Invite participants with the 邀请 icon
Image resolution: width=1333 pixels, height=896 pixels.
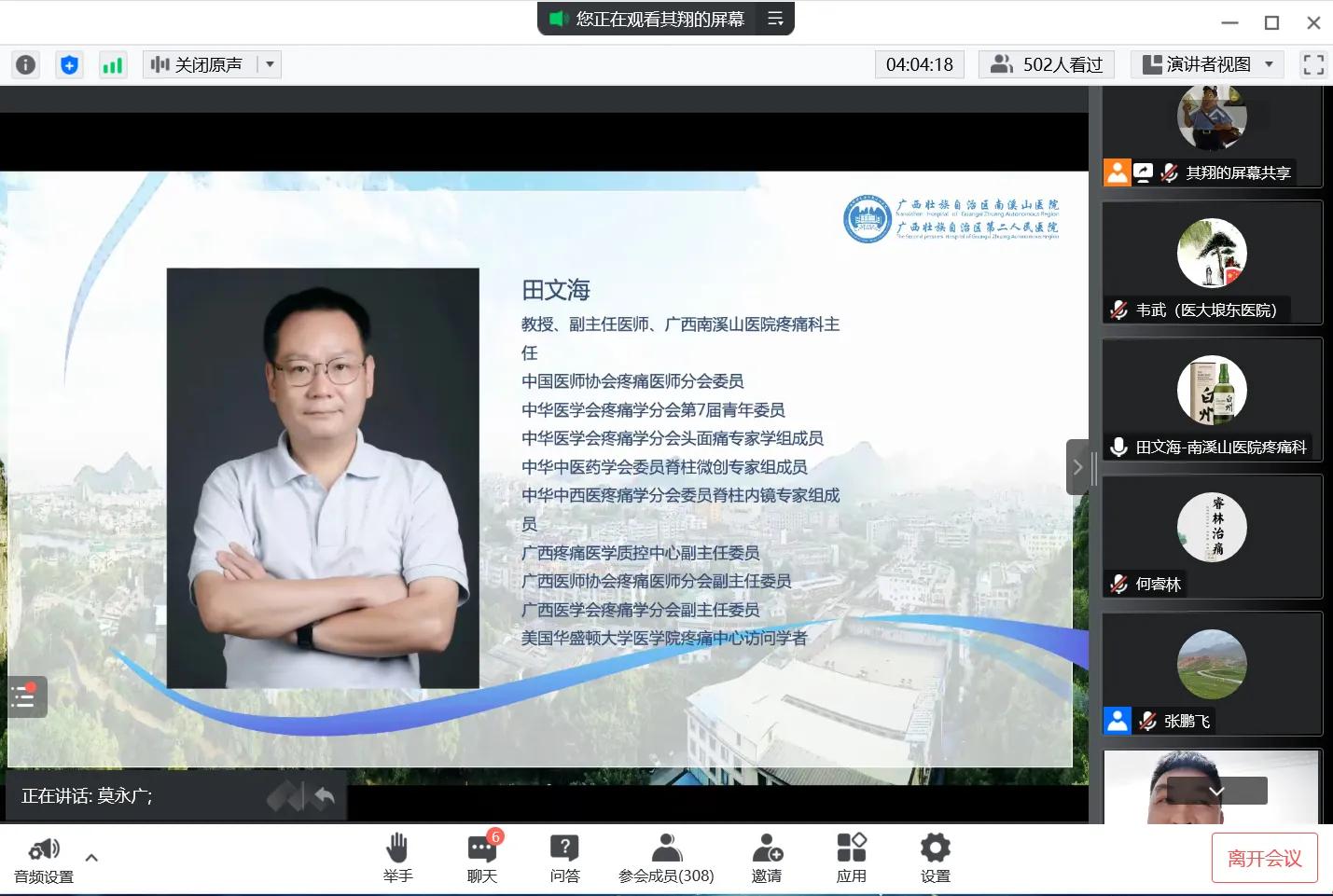point(766,856)
